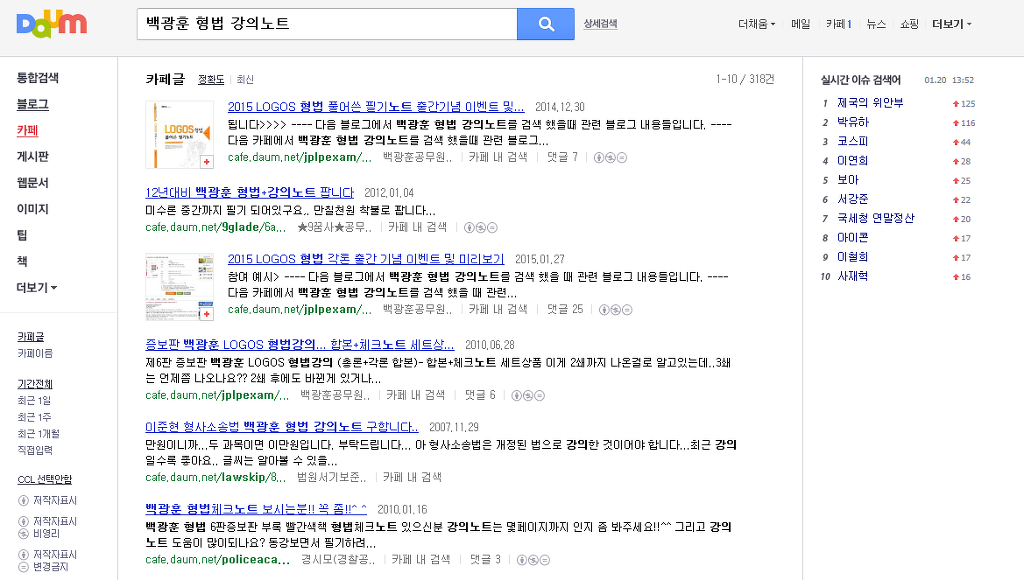This screenshot has width=1024, height=580.
Task: Select 직접입력 period filter
Action: (35, 450)
